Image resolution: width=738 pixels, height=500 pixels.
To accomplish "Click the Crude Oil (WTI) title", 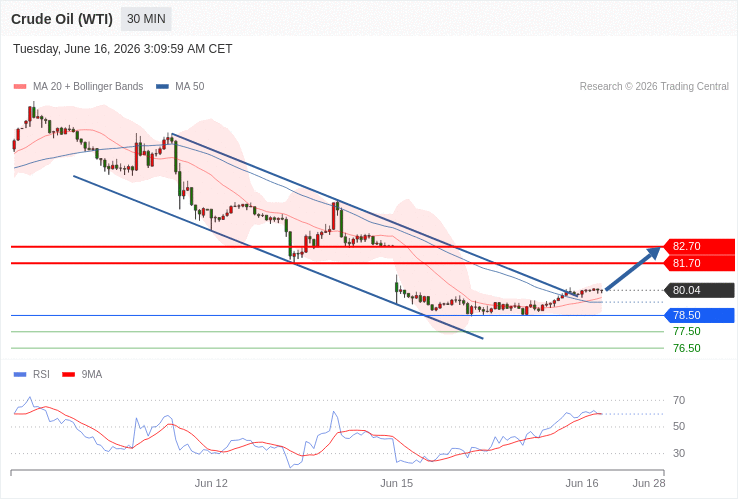I will [x=62, y=19].
